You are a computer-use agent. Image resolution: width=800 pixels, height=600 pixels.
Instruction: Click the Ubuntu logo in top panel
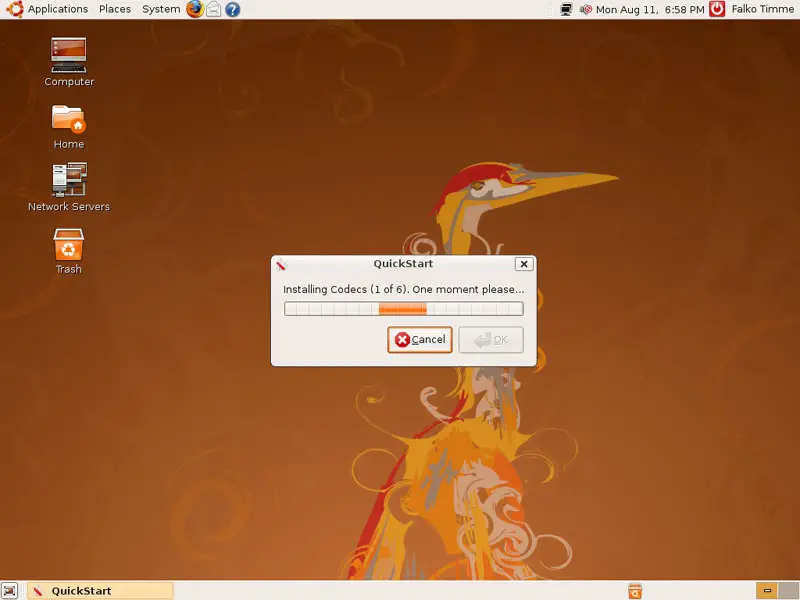click(15, 9)
